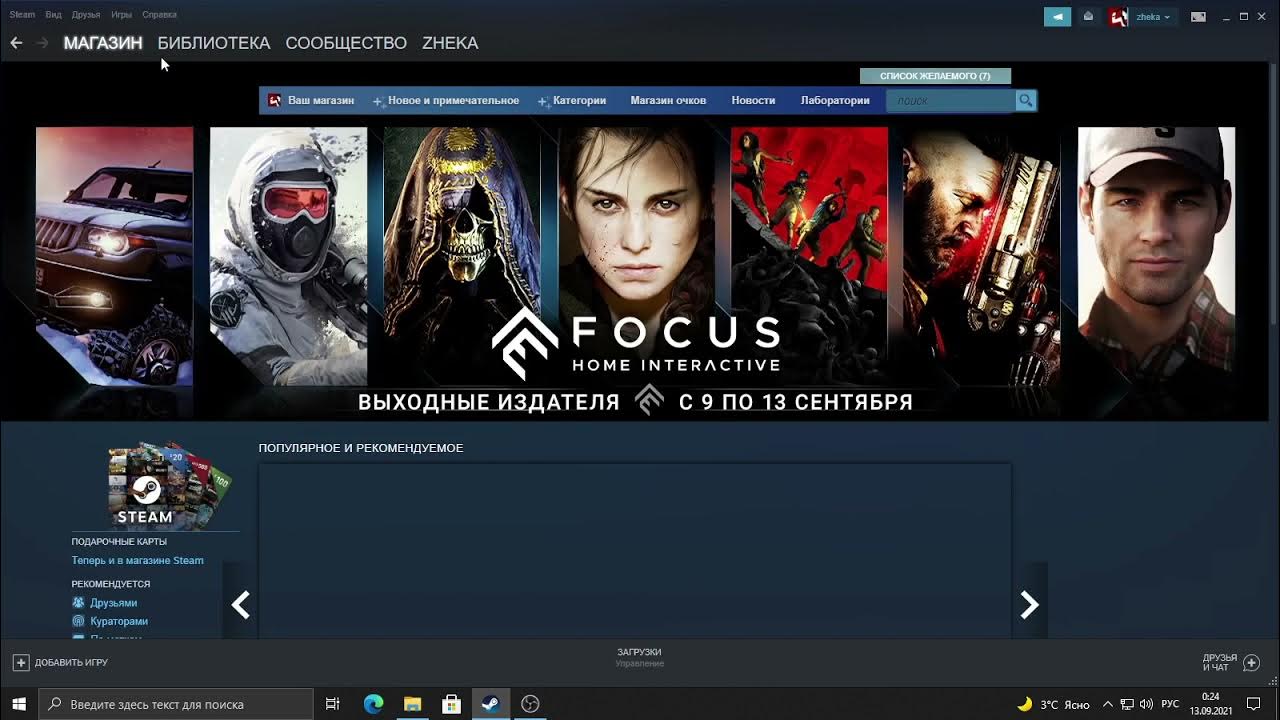Open the Друзья menu
Viewport: 1280px width, 720px height.
coord(86,15)
